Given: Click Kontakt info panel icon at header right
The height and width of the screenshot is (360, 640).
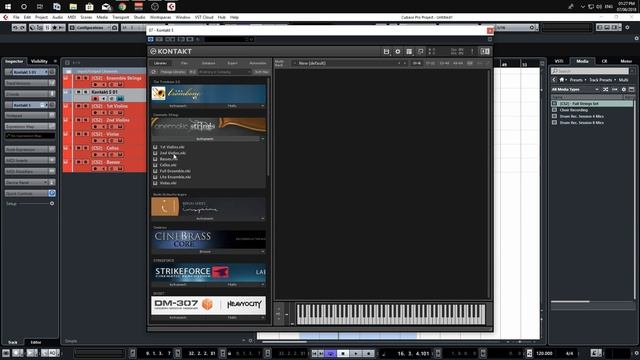Looking at the screenshot, I should tap(485, 51).
